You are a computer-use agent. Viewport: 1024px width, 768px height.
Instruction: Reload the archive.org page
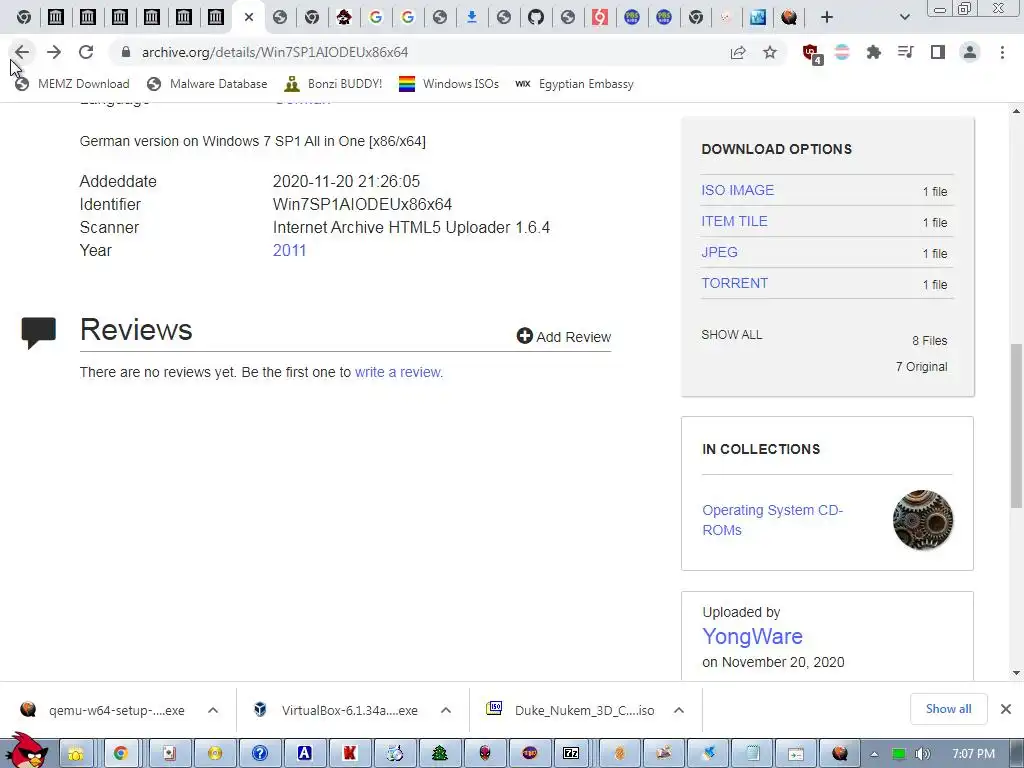[x=86, y=52]
